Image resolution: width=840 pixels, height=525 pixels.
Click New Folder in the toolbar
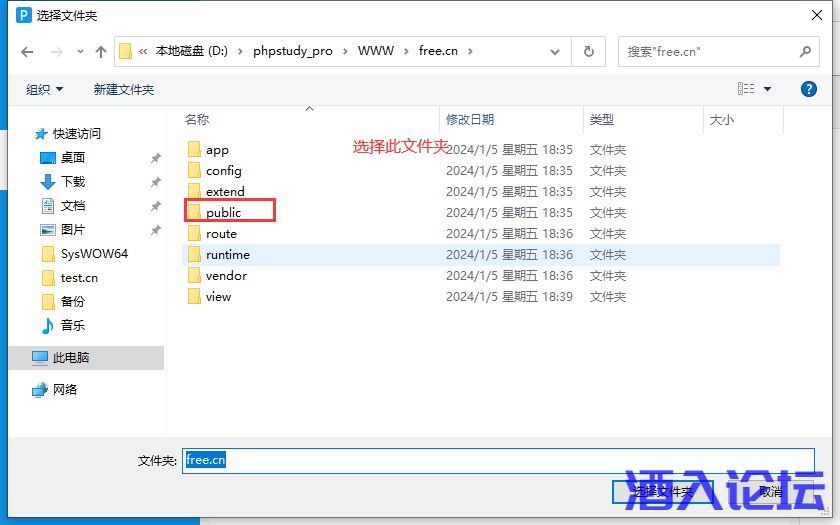[x=124, y=89]
